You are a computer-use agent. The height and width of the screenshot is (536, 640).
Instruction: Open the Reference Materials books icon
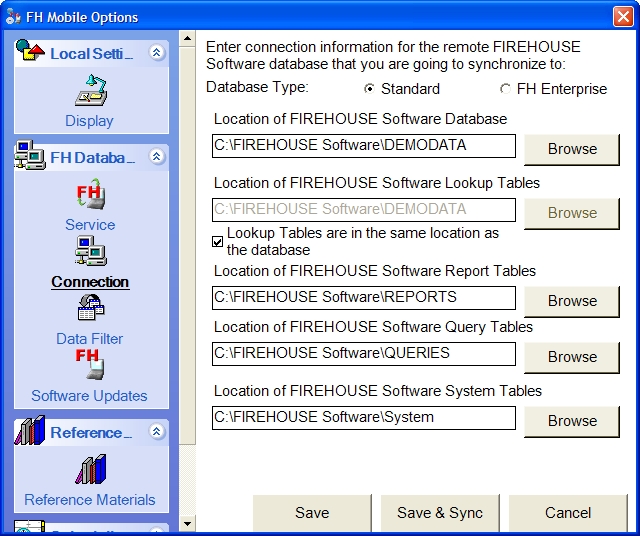click(x=91, y=469)
